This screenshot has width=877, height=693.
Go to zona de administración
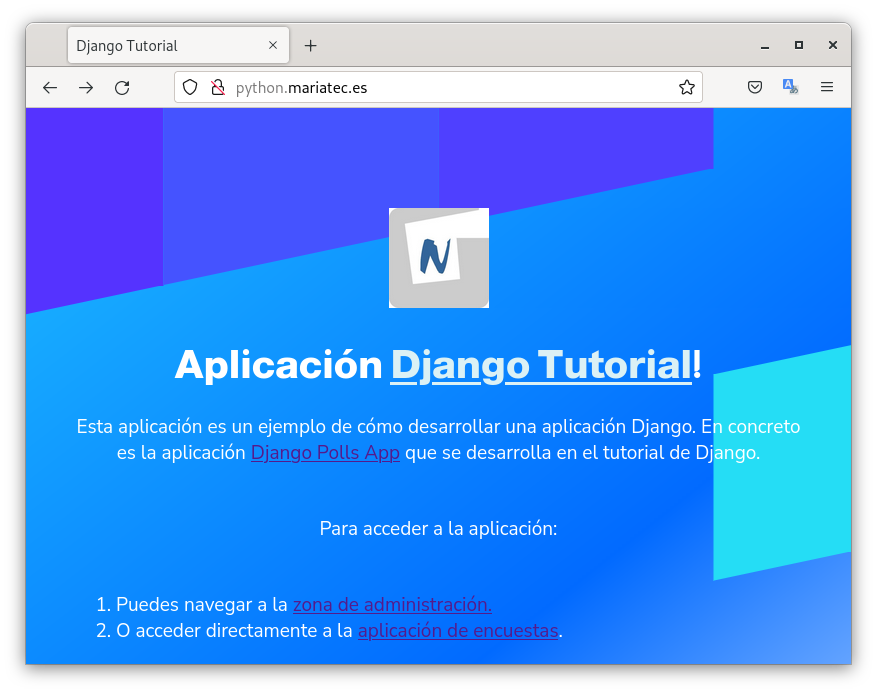pos(391,605)
